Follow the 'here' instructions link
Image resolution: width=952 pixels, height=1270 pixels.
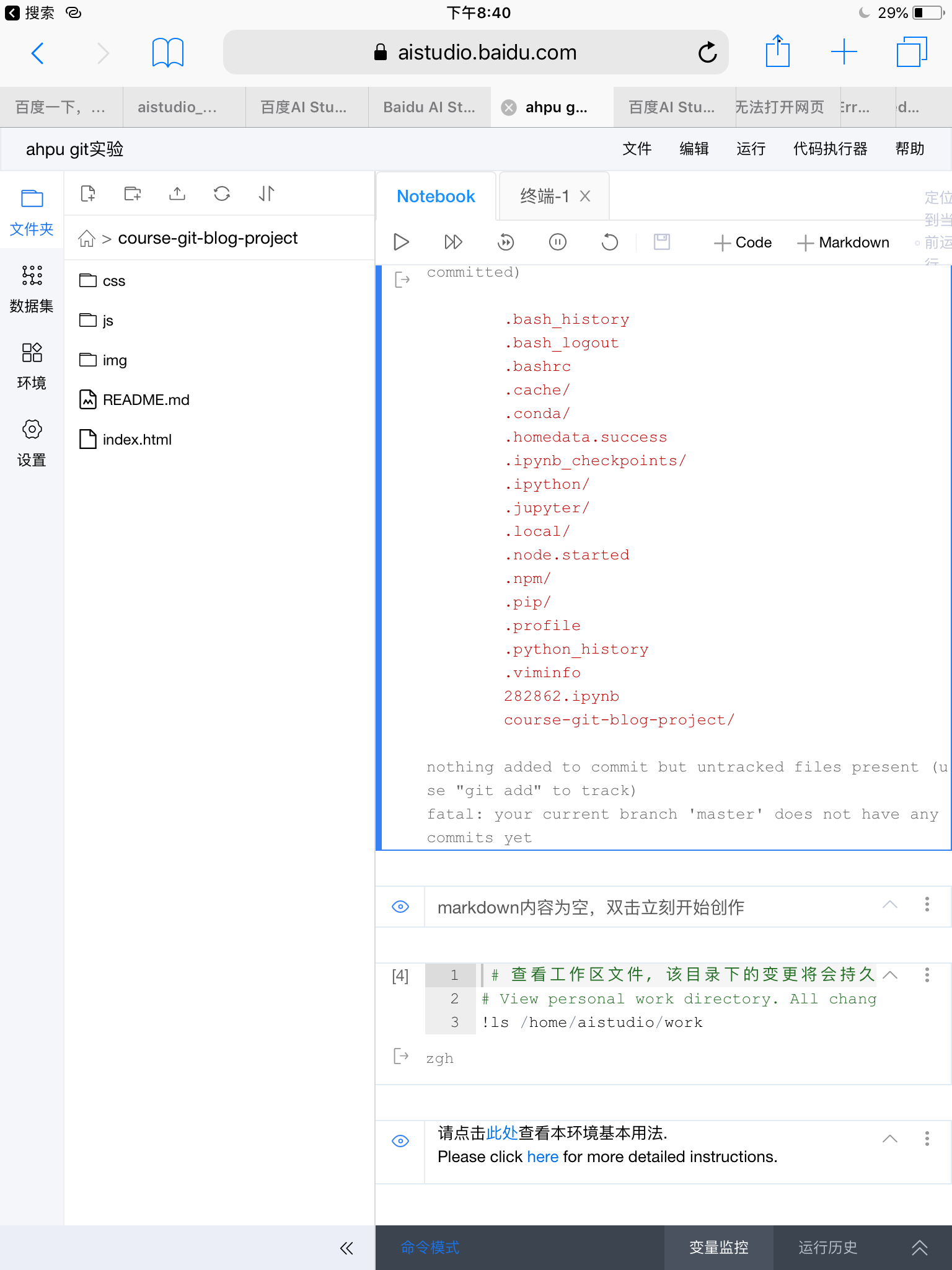(543, 1157)
